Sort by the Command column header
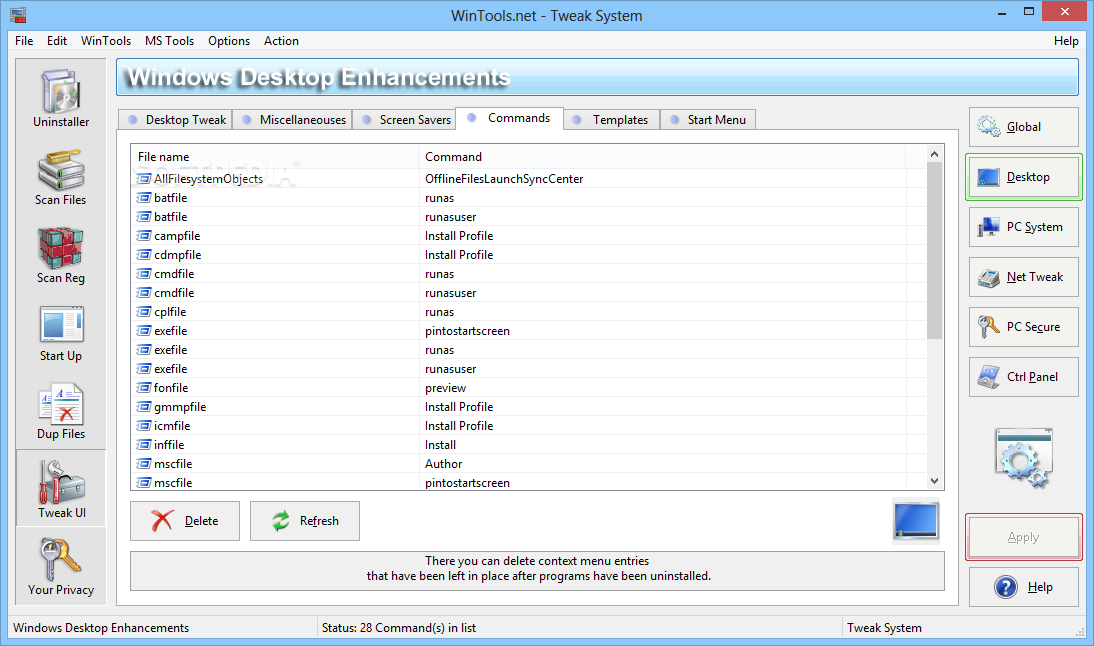Viewport: 1094px width, 646px height. click(662, 157)
